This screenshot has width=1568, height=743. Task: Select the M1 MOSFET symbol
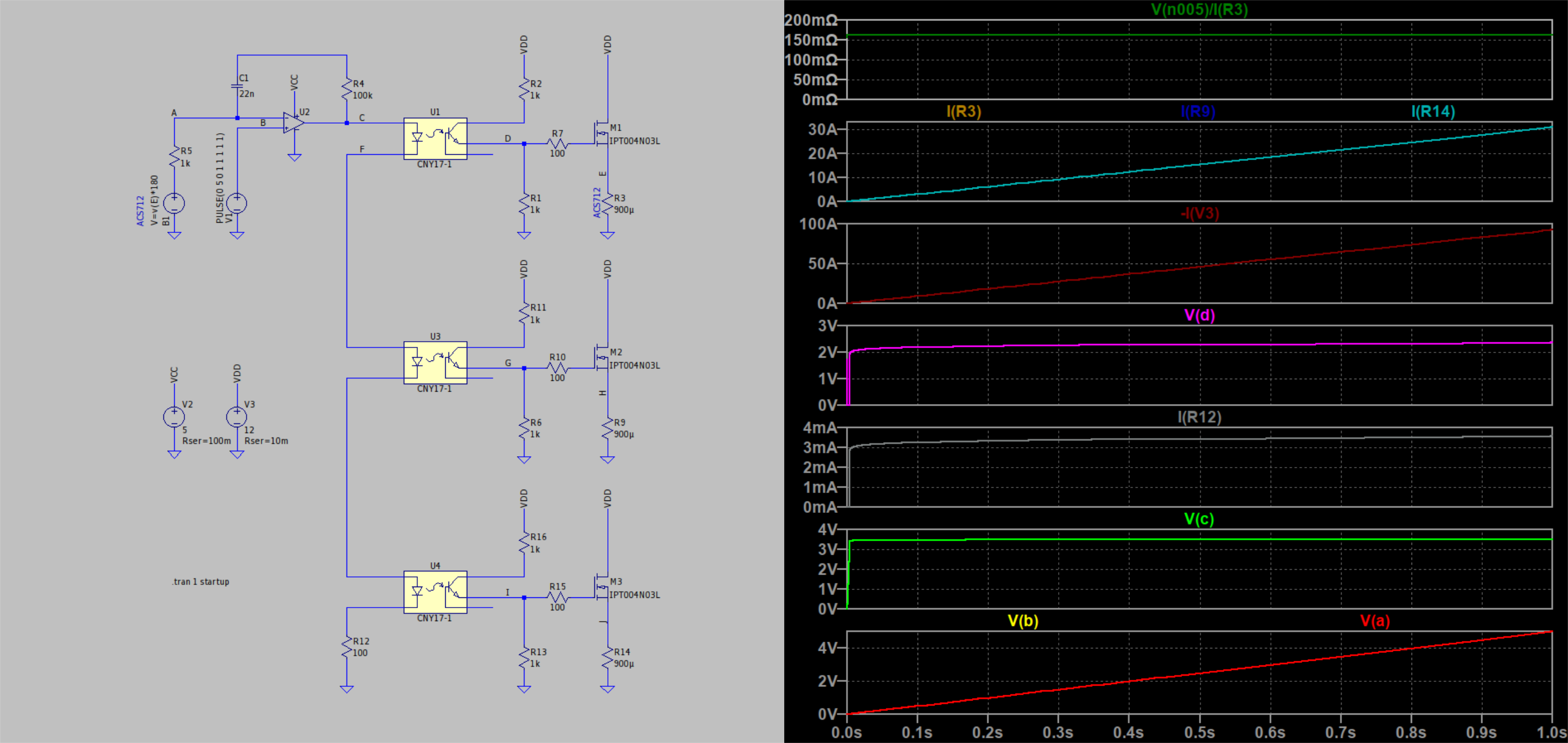click(601, 134)
